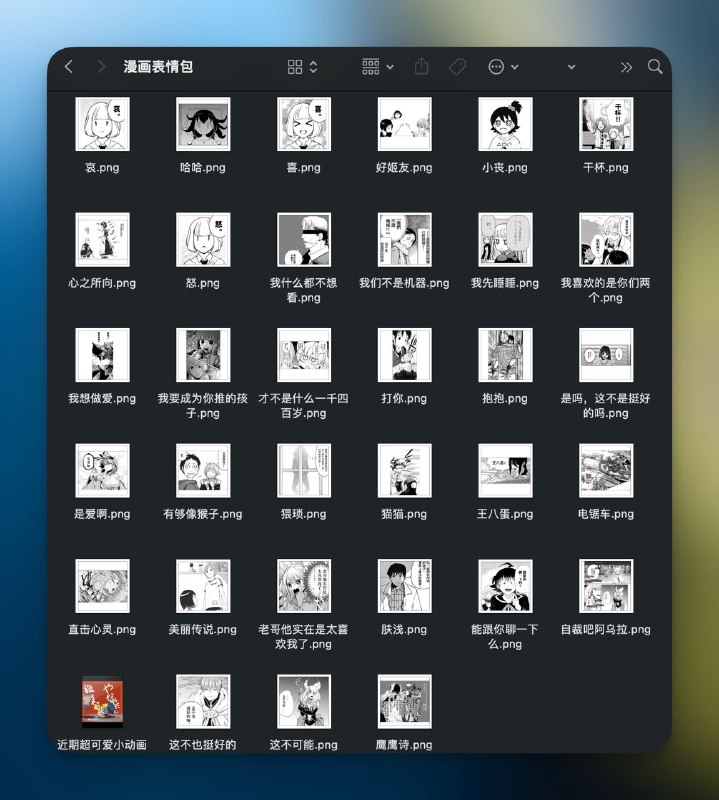Click the forward navigation arrow

pos(101,67)
